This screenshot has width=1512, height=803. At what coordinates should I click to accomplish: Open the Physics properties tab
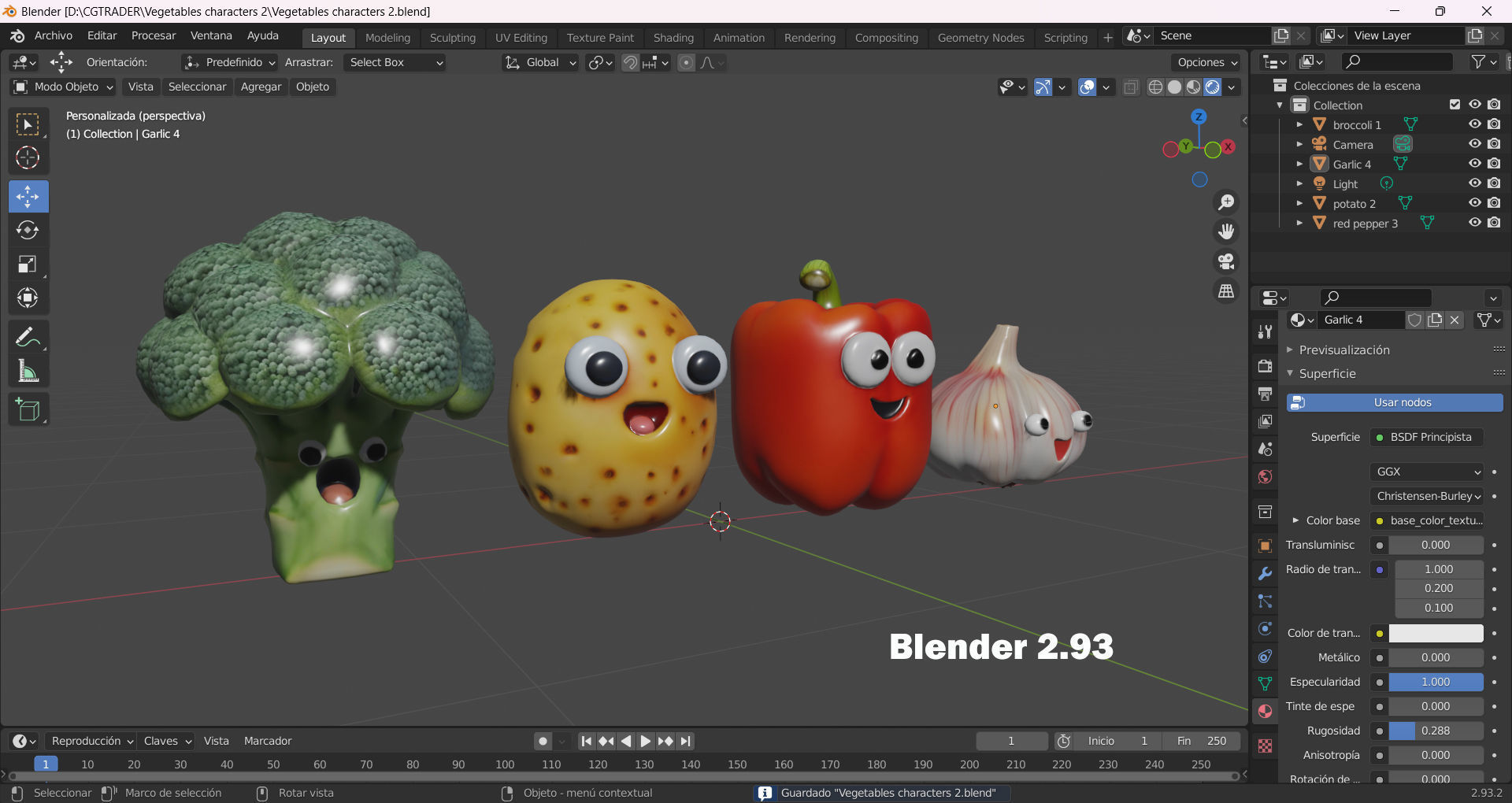(x=1265, y=628)
